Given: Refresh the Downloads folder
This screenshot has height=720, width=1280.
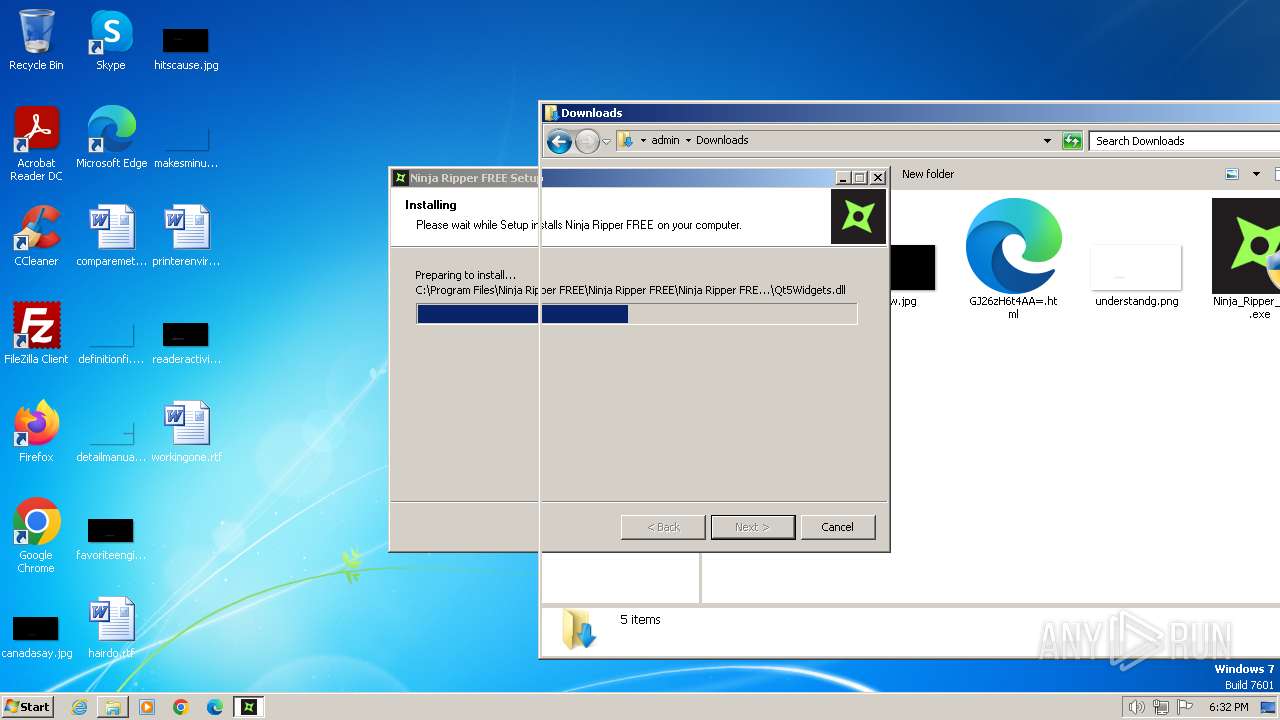Looking at the screenshot, I should (x=1072, y=141).
